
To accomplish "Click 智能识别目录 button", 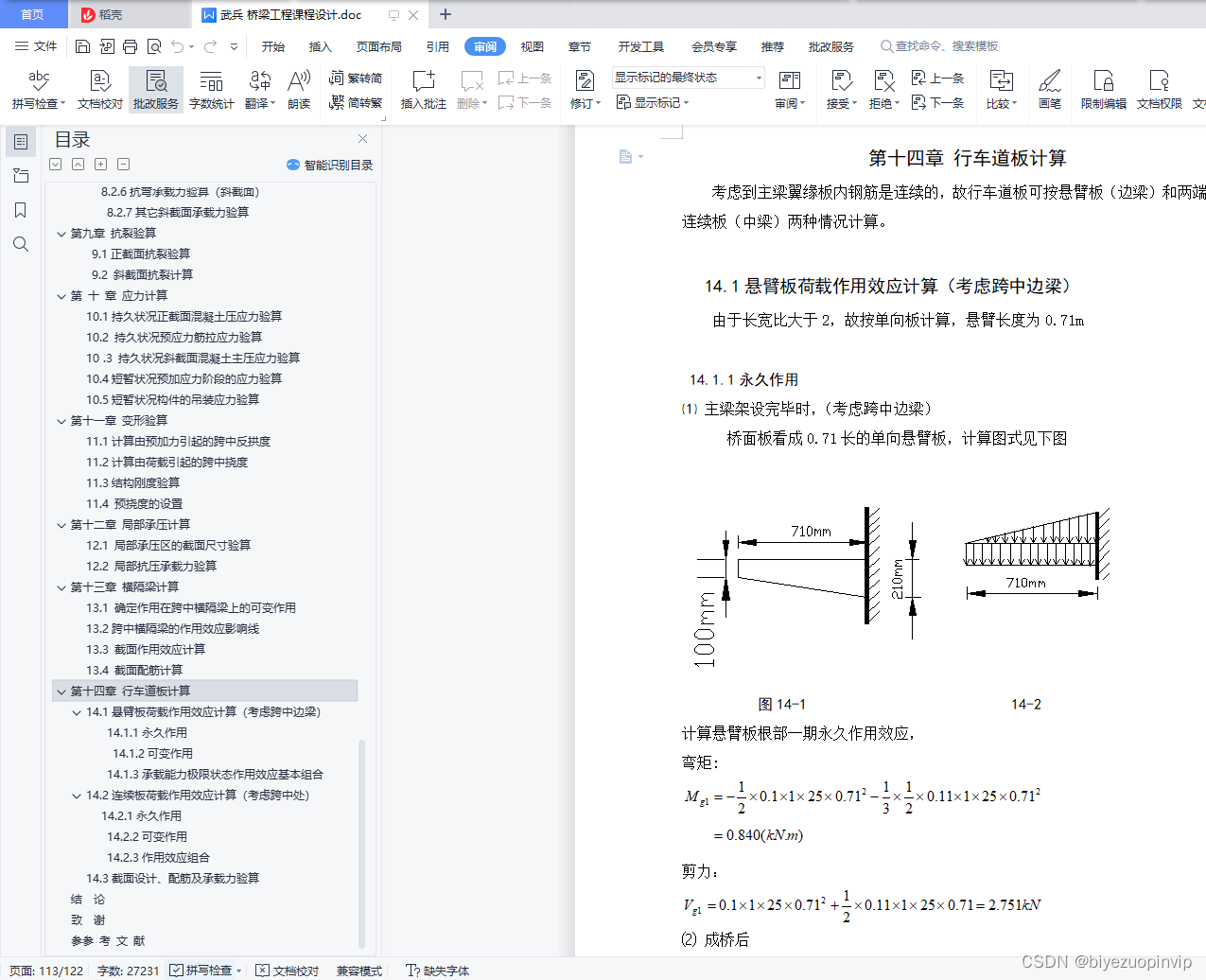I will (x=329, y=165).
